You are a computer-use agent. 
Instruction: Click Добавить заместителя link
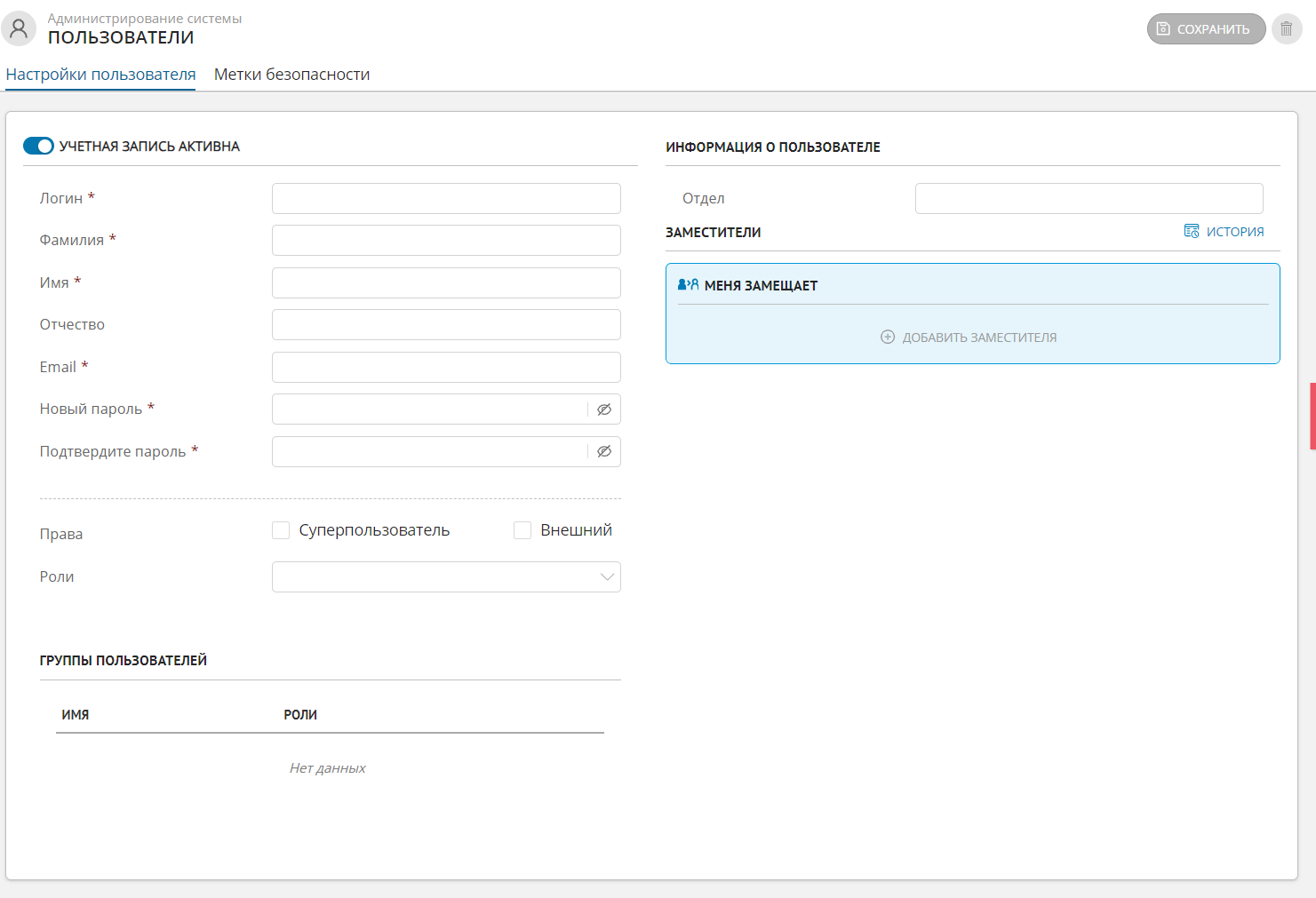click(x=979, y=338)
